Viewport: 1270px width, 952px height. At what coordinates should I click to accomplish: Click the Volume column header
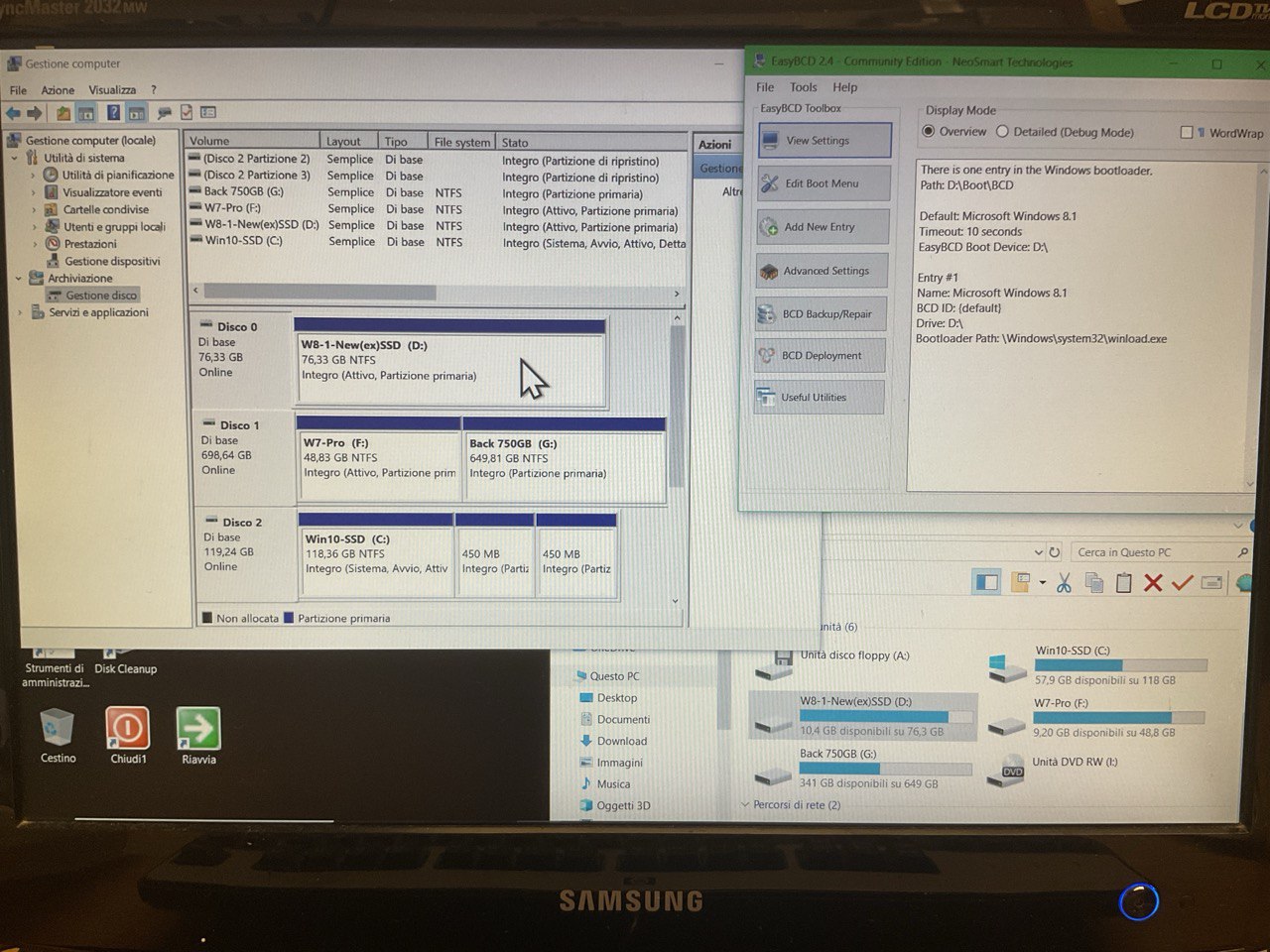tap(253, 141)
